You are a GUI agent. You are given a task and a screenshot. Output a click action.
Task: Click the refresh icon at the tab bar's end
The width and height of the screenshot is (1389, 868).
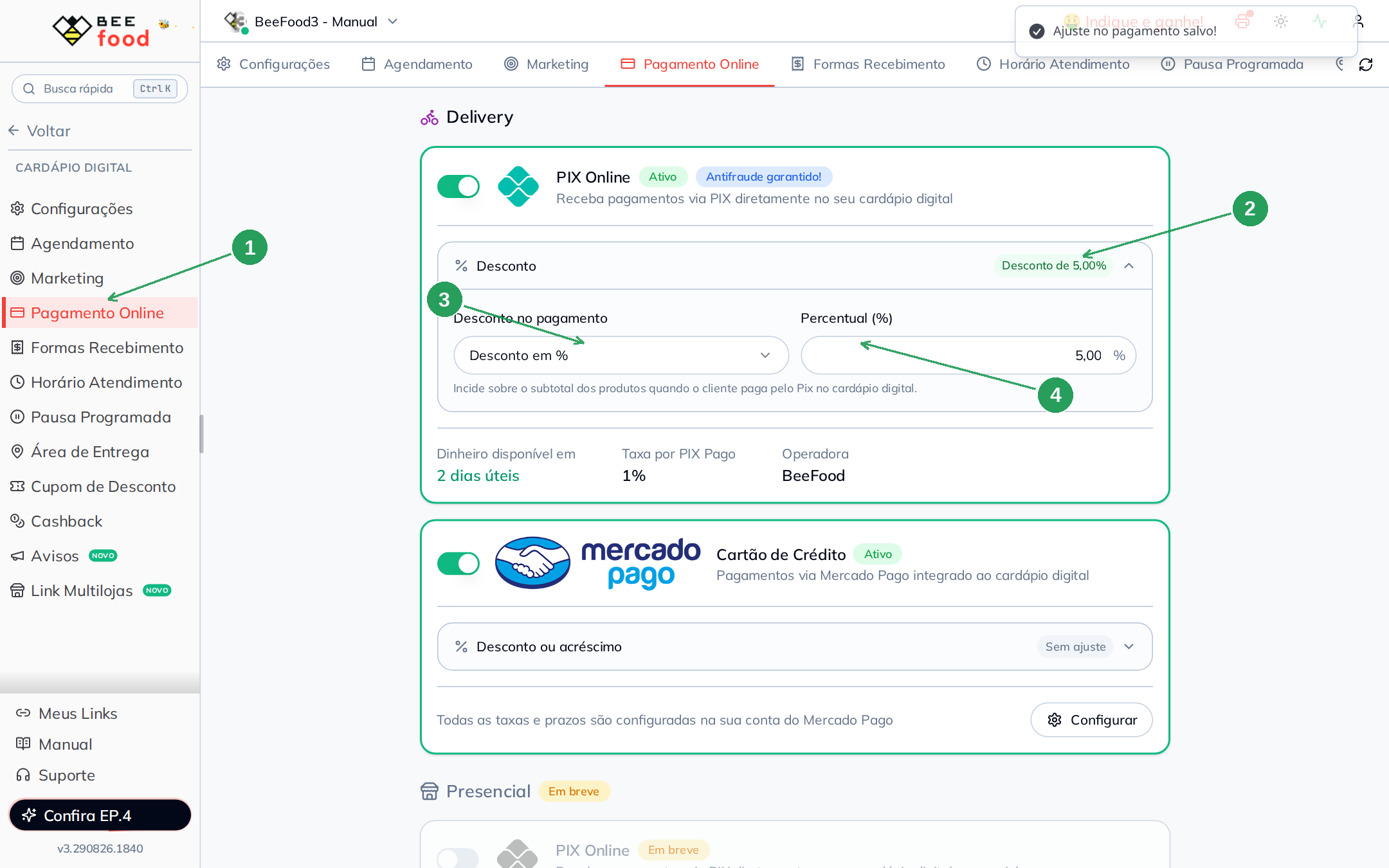click(1366, 64)
